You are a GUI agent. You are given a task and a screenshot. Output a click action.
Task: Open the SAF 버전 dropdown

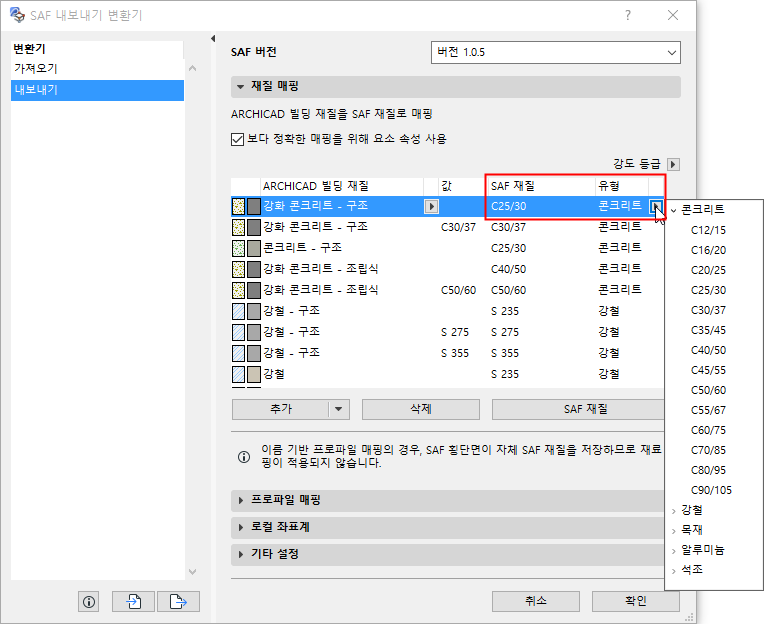pos(555,53)
